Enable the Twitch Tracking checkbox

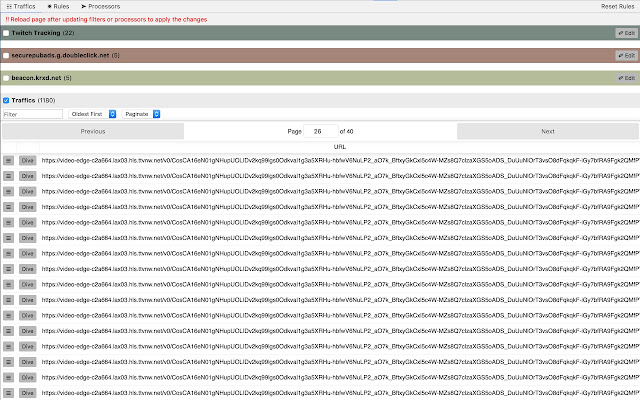pos(6,33)
